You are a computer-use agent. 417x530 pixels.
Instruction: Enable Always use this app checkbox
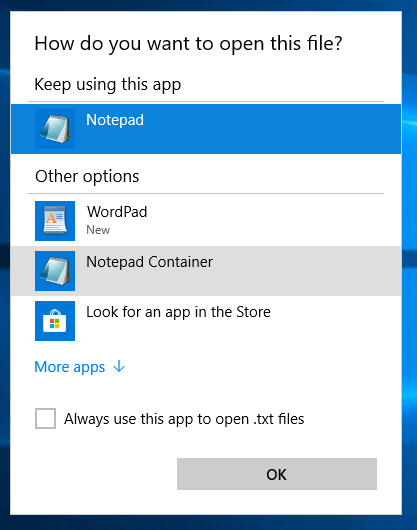click(x=45, y=418)
